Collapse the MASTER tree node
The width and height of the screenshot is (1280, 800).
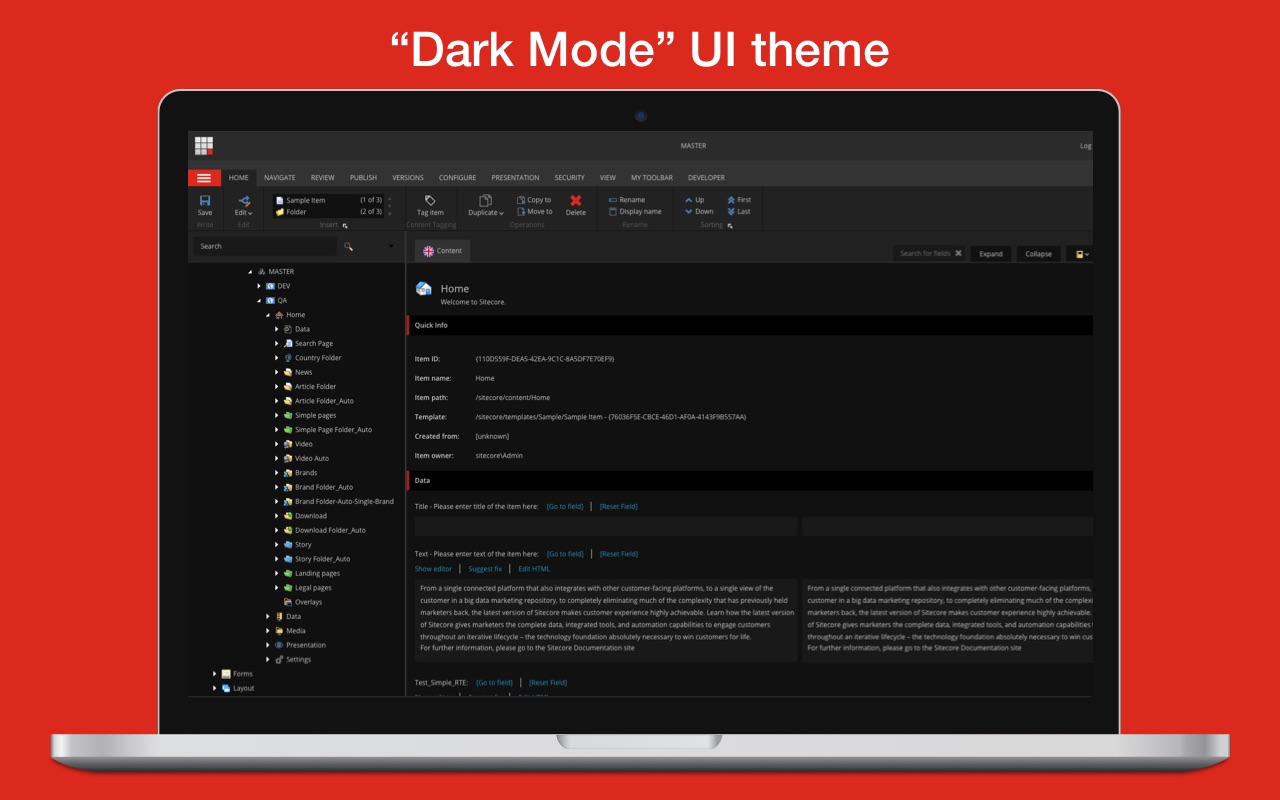click(250, 272)
